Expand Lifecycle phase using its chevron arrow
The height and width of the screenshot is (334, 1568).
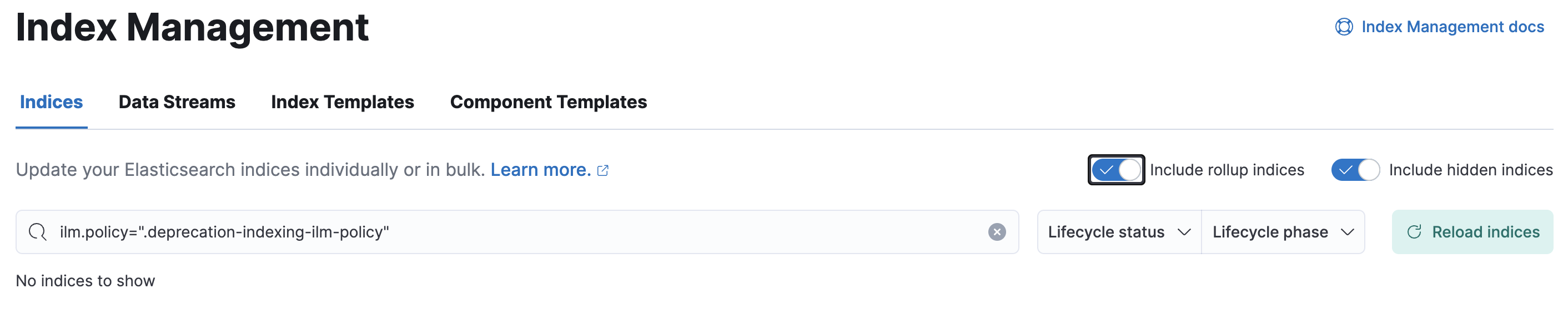point(1347,232)
